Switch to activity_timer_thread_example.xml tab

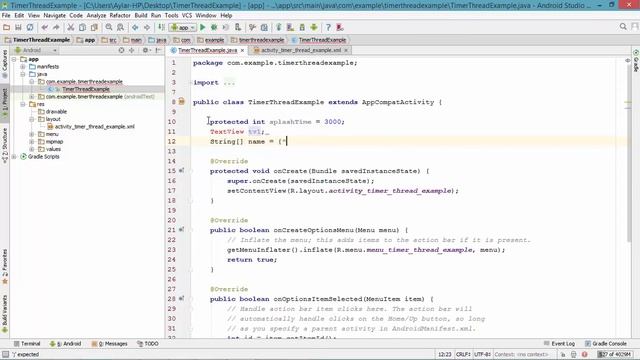click(x=301, y=50)
